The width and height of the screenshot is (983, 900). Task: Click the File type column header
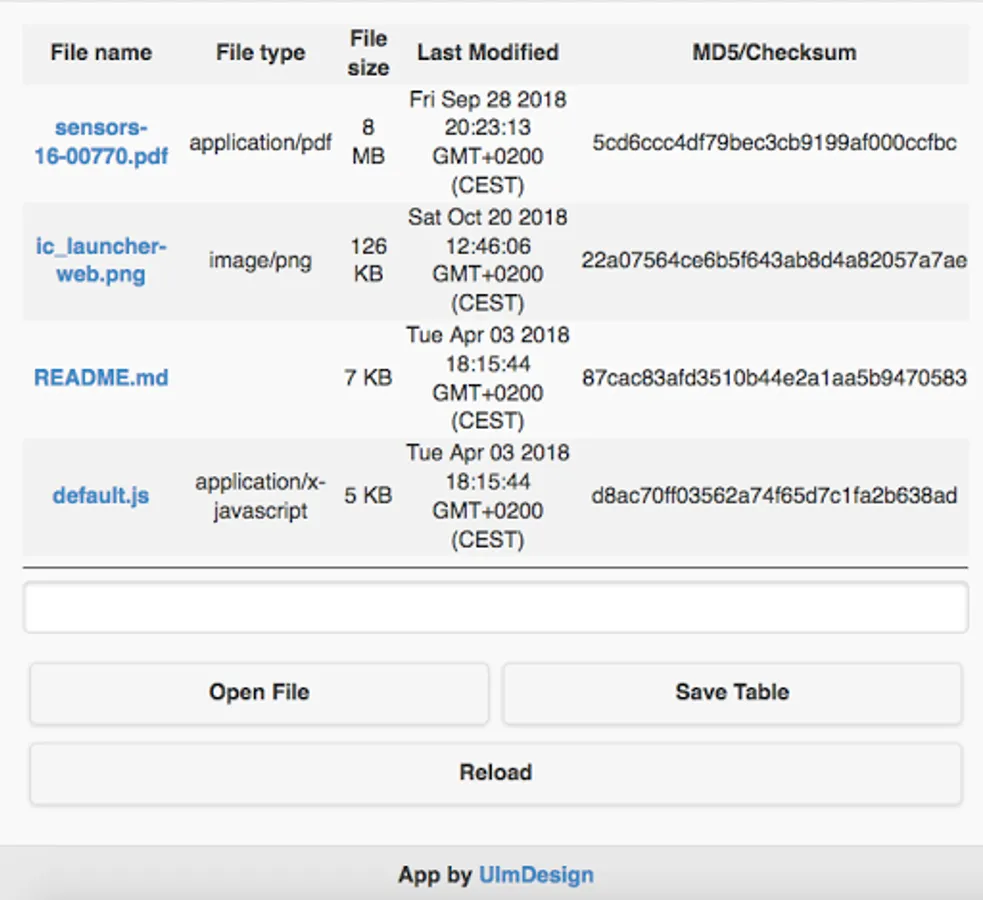(x=260, y=53)
